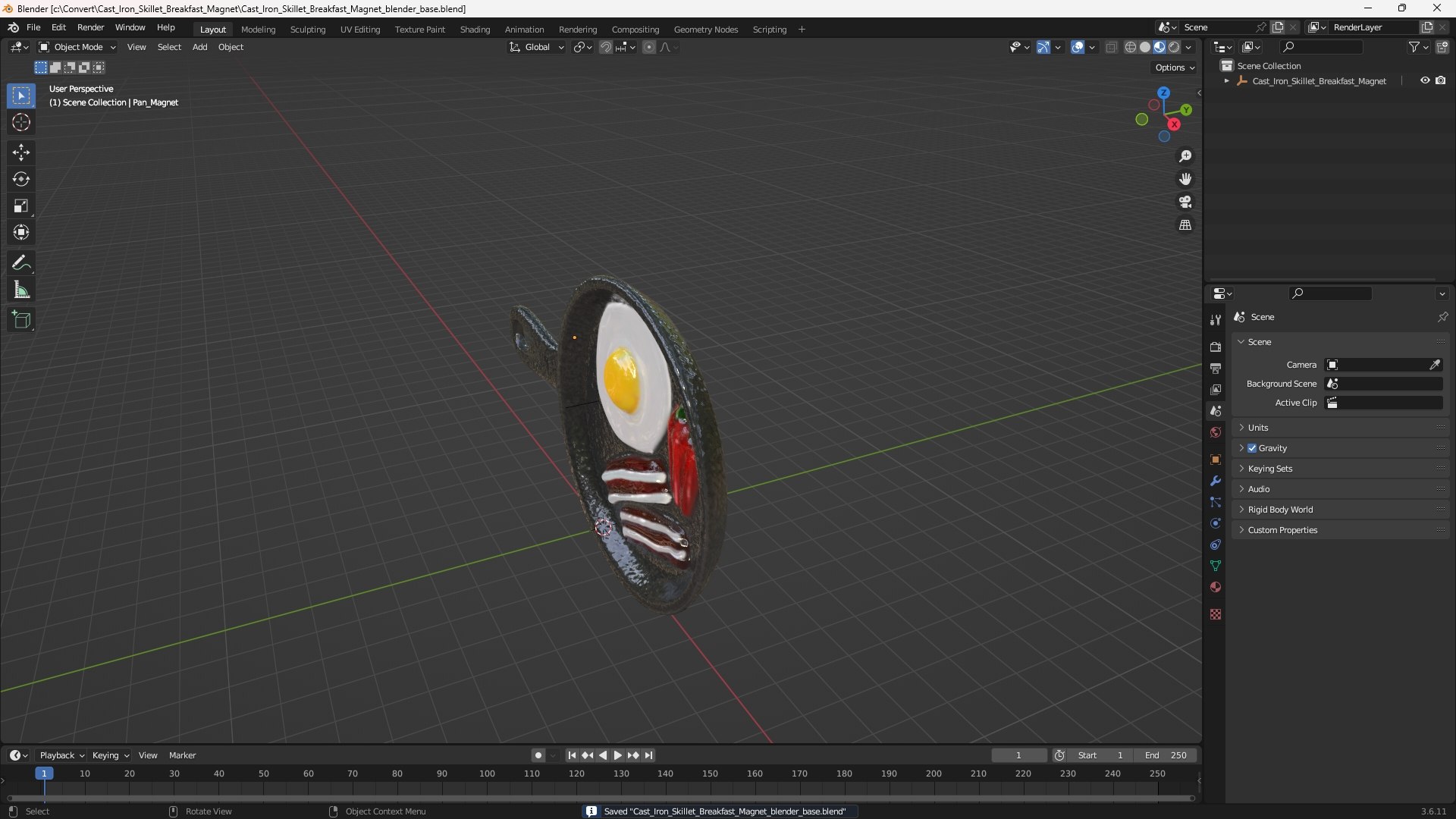Jump to the last frame
1456x819 pixels.
tap(648, 755)
